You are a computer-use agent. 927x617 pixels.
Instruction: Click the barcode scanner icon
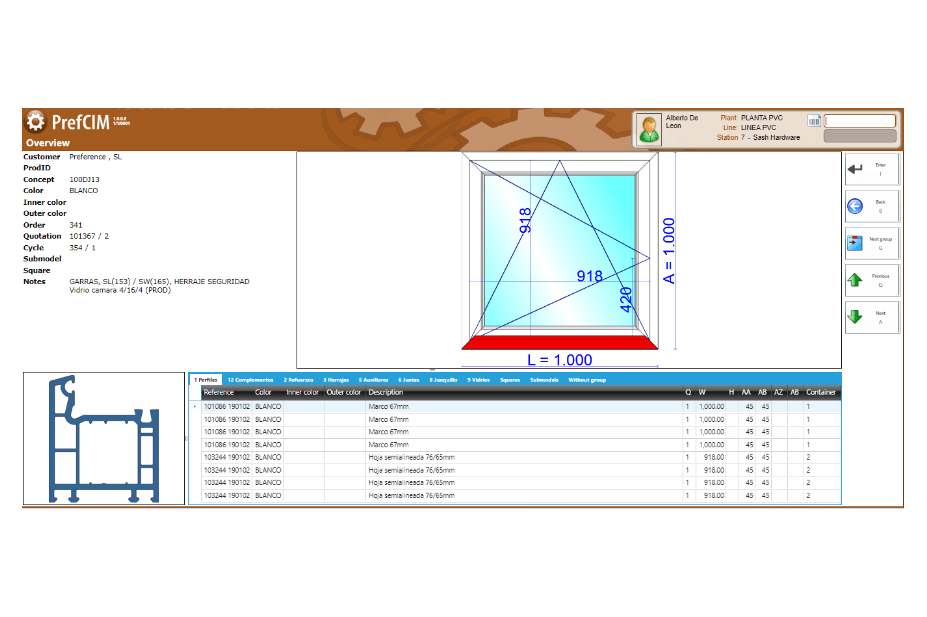click(814, 121)
